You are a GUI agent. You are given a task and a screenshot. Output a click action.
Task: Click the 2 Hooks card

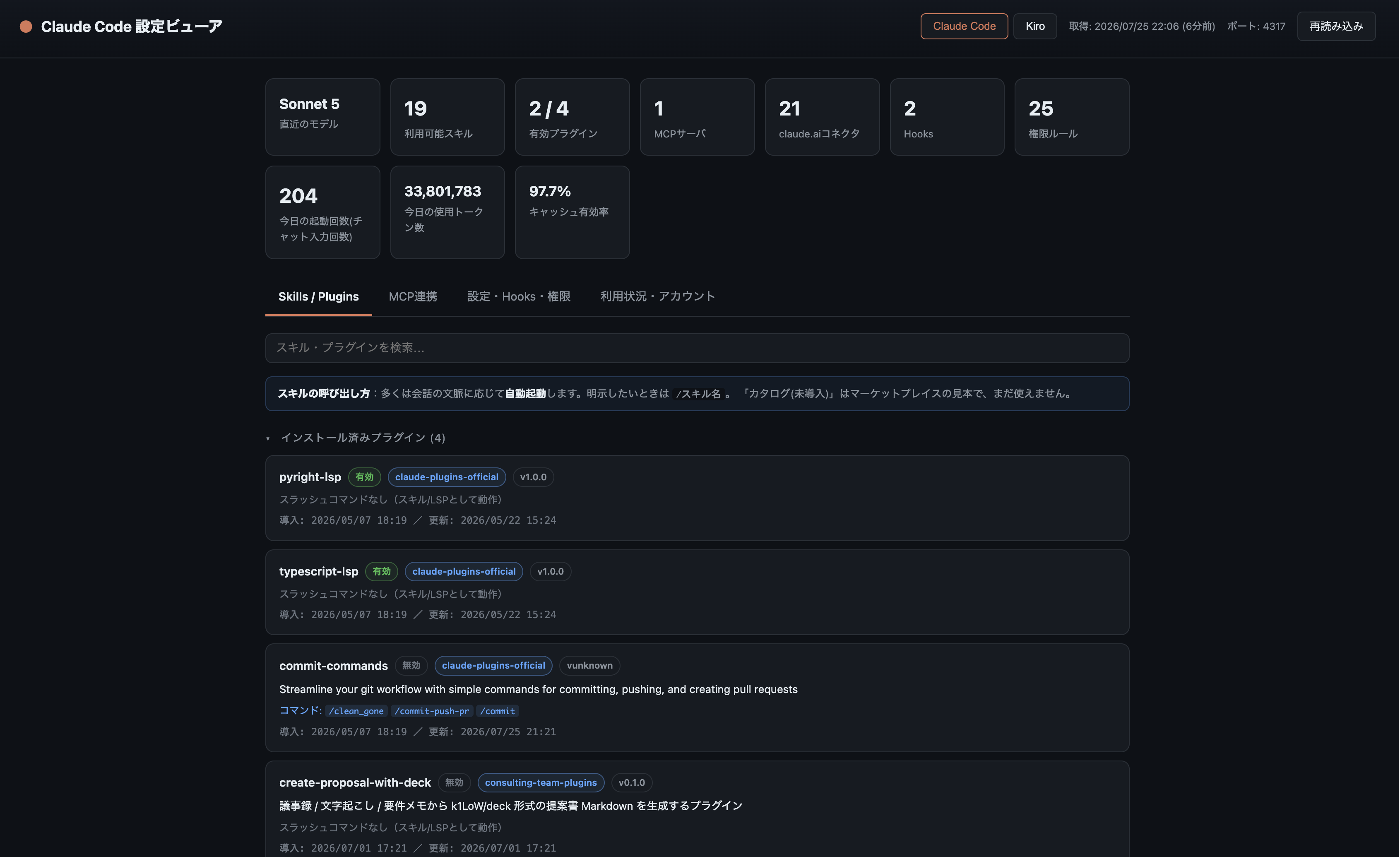(947, 117)
